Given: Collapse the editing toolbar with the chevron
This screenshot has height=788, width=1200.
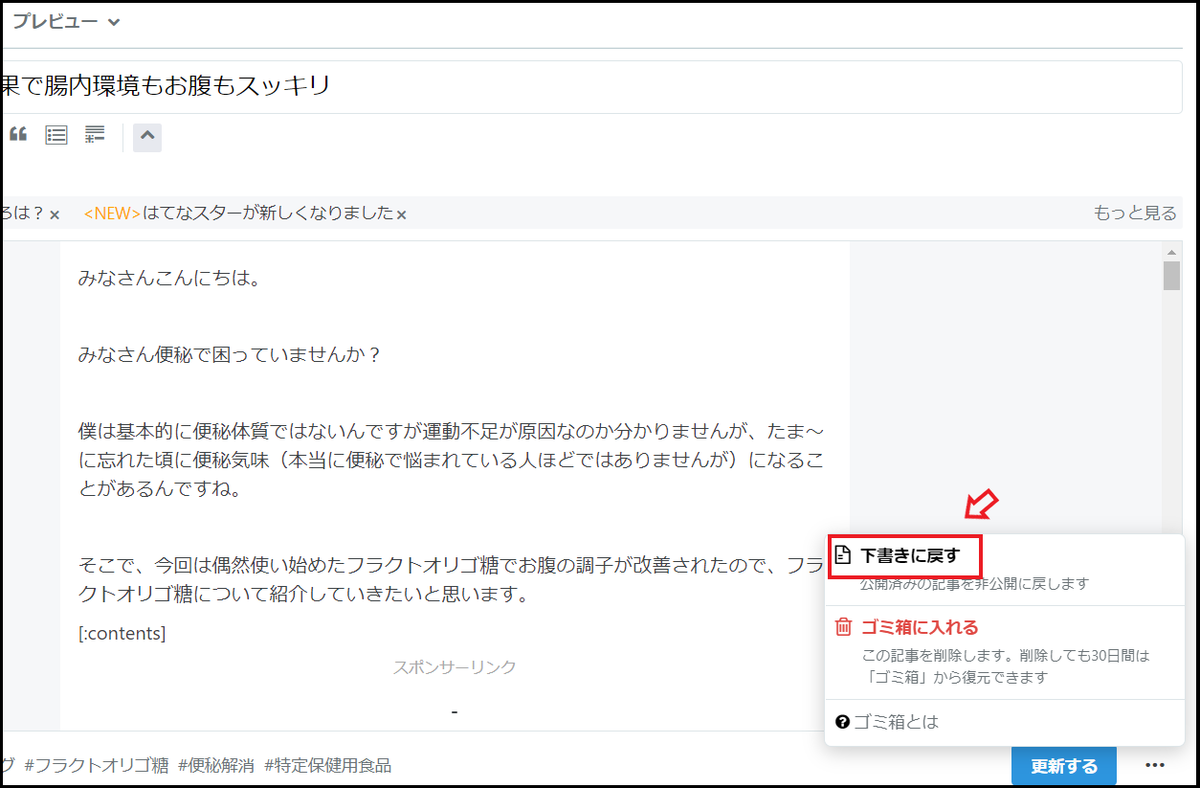Looking at the screenshot, I should [x=147, y=137].
